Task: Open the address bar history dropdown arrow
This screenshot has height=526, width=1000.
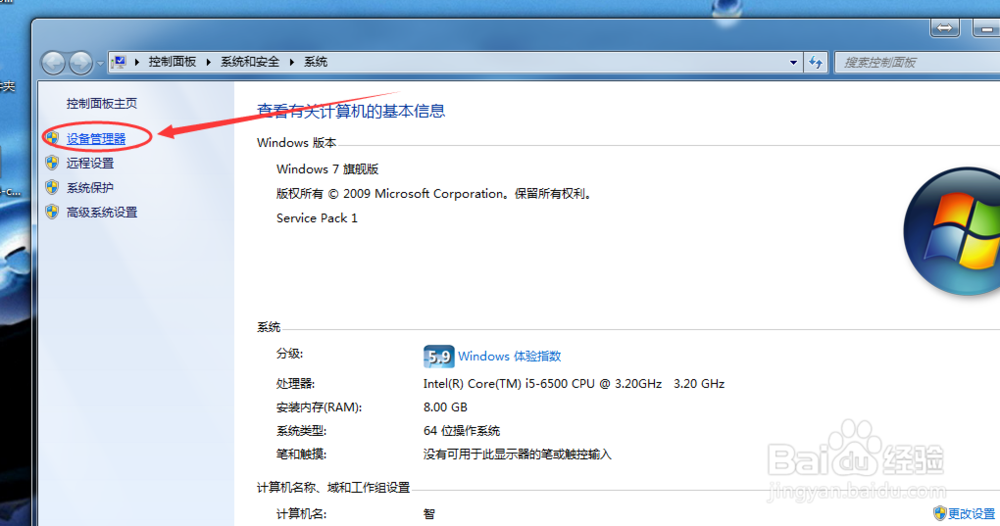Action: click(x=793, y=62)
